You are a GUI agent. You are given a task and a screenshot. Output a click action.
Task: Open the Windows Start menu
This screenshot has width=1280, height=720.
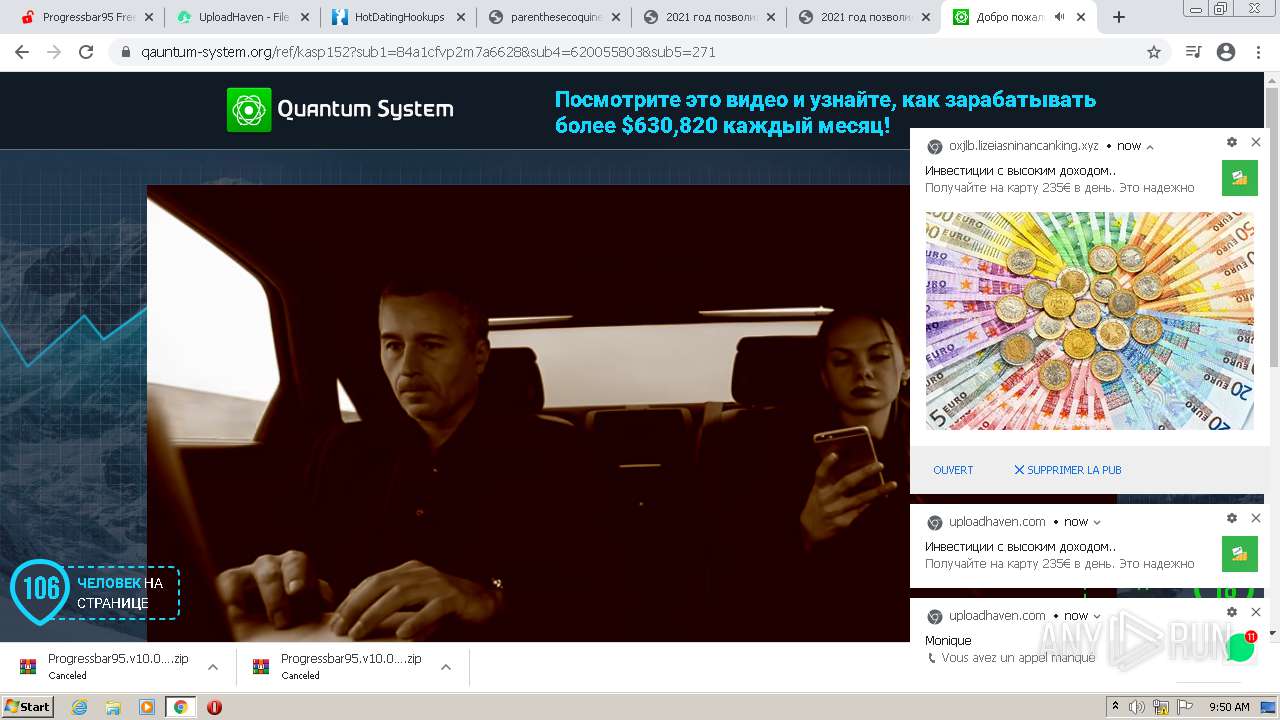point(27,706)
